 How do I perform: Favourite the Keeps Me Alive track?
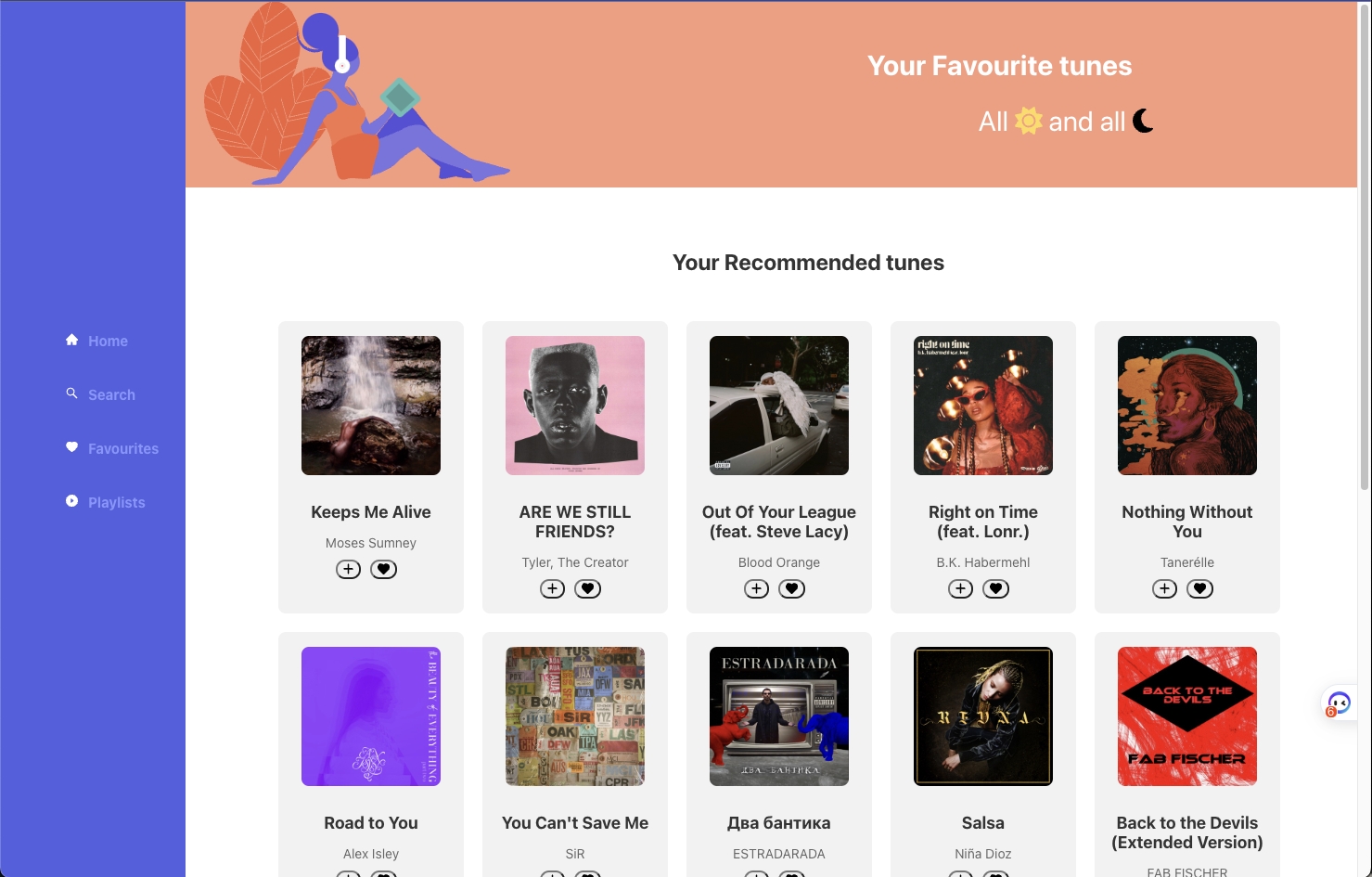tap(383, 569)
